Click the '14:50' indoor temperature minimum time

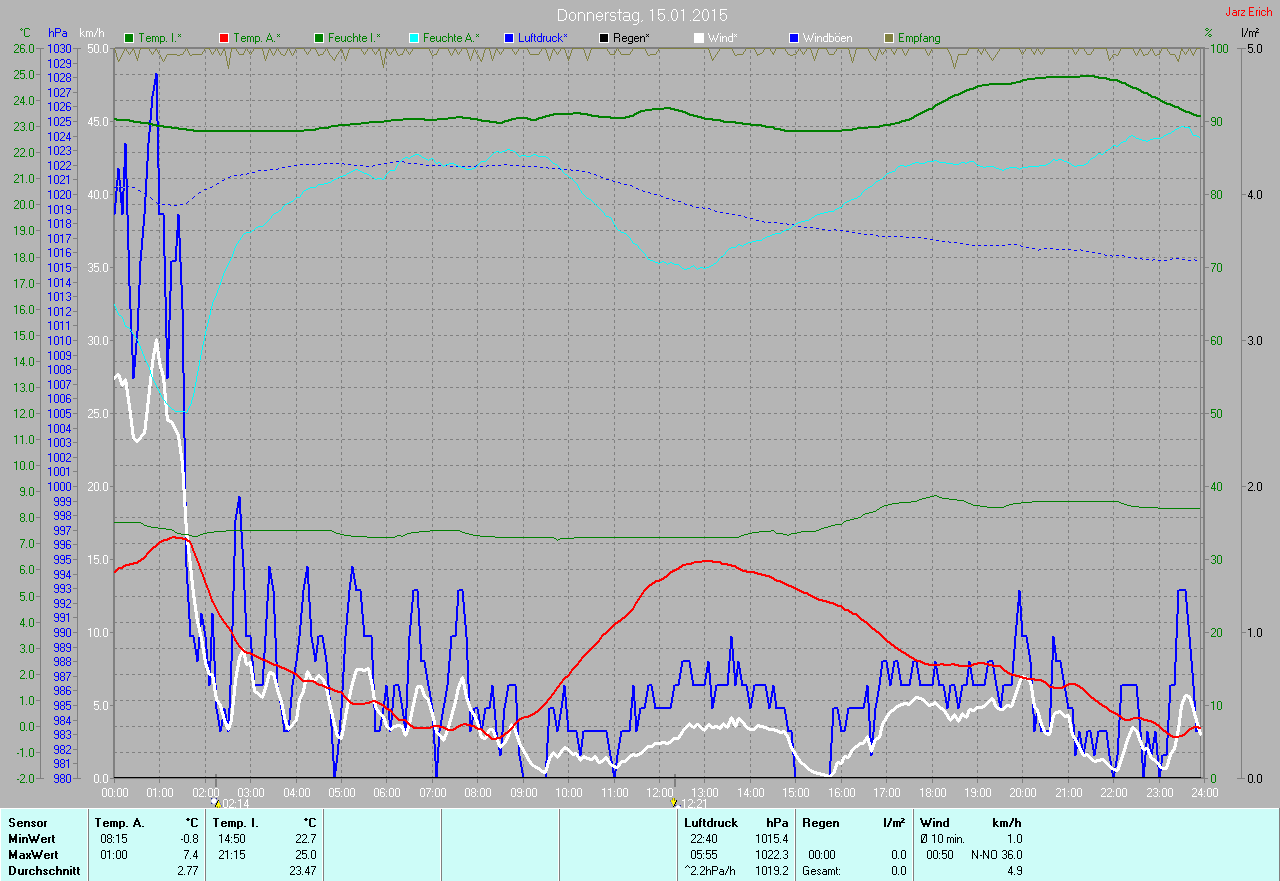232,839
